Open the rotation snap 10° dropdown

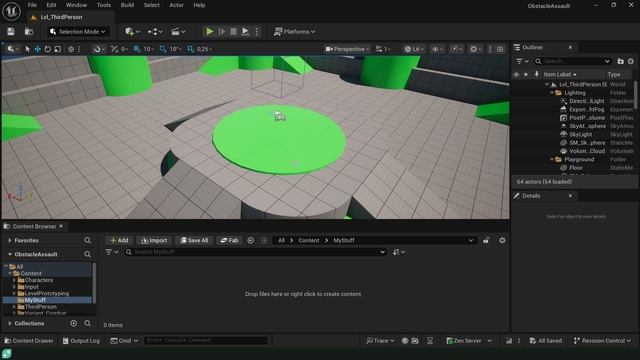tap(176, 49)
